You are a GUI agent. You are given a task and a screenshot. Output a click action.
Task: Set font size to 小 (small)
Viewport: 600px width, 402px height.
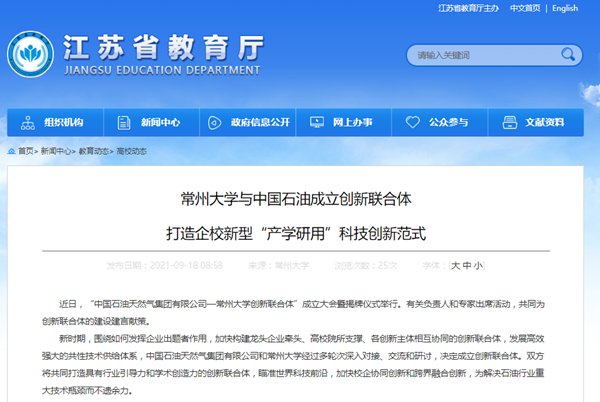[478, 265]
